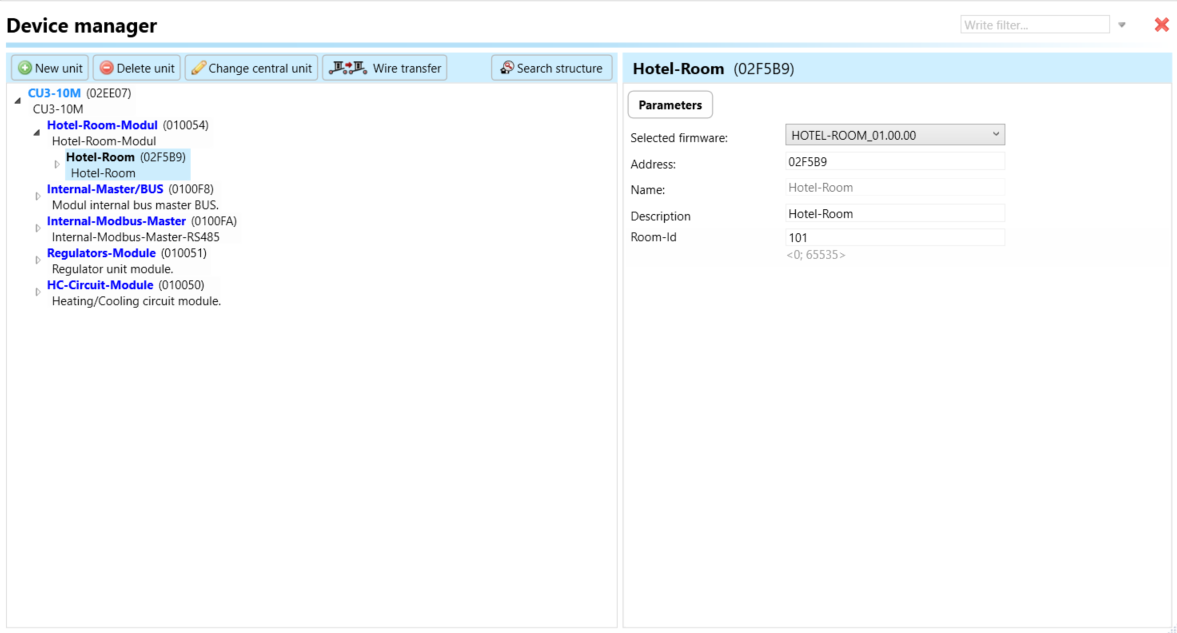Image resolution: width=1177 pixels, height=633 pixels.
Task: Expand the HC-Circuit-Module node
Action: [x=38, y=292]
